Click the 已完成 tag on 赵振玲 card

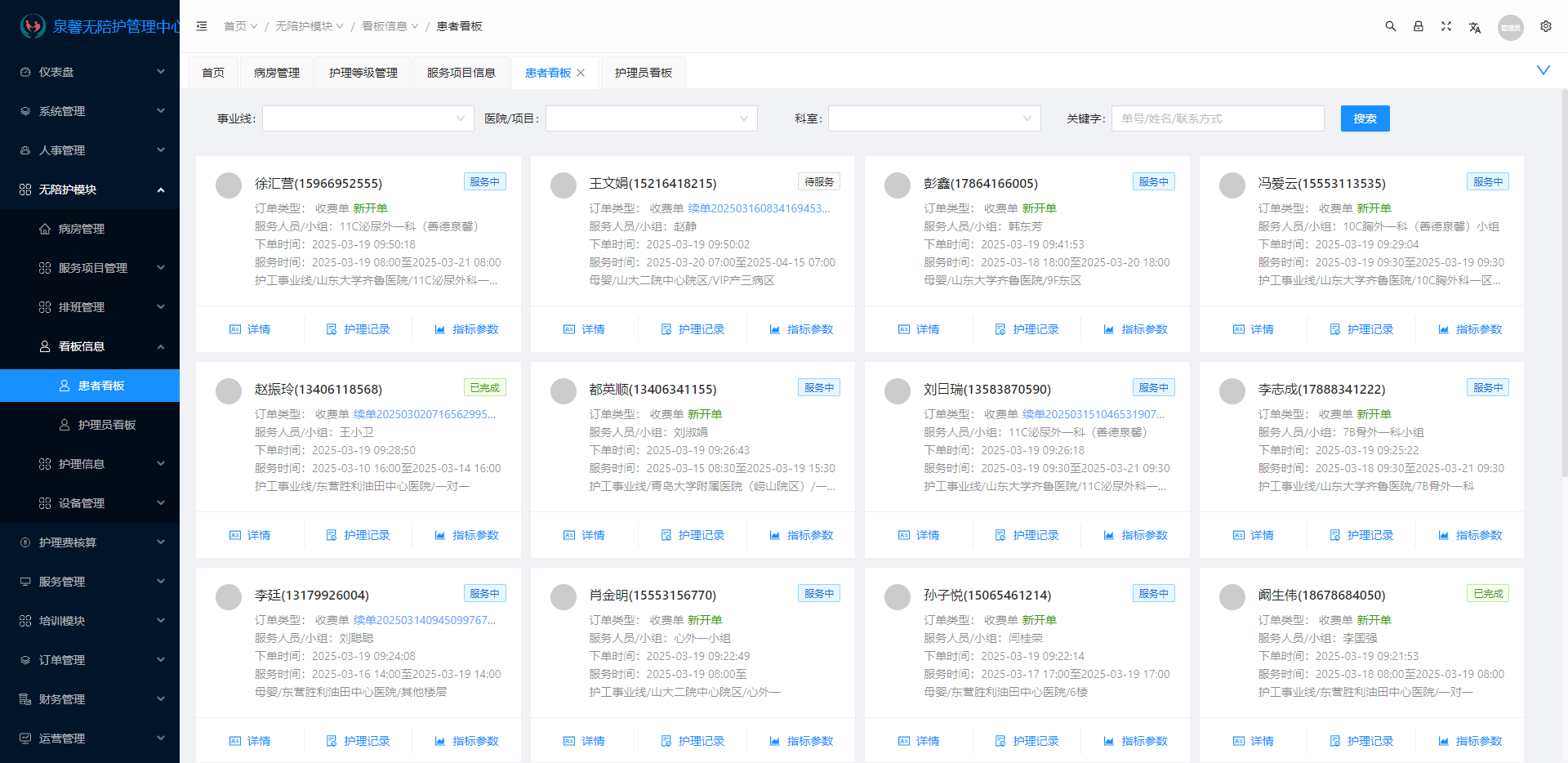(x=485, y=387)
